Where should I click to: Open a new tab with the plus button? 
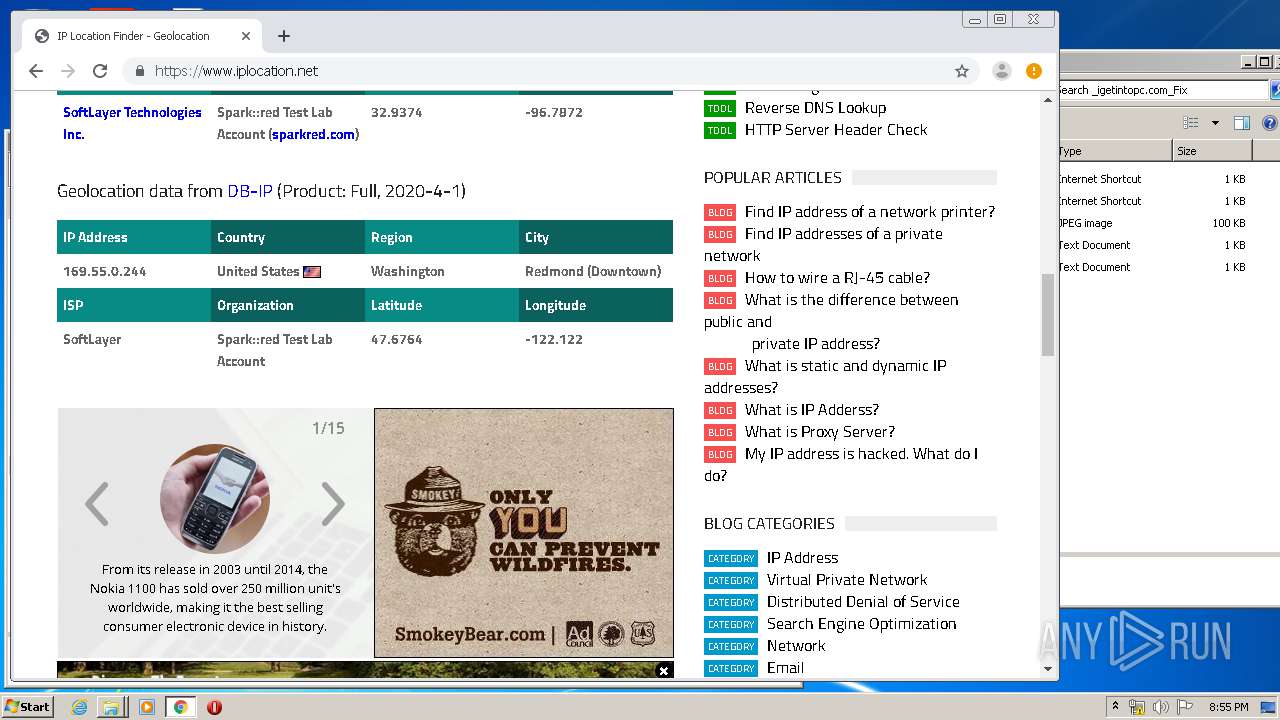click(284, 36)
